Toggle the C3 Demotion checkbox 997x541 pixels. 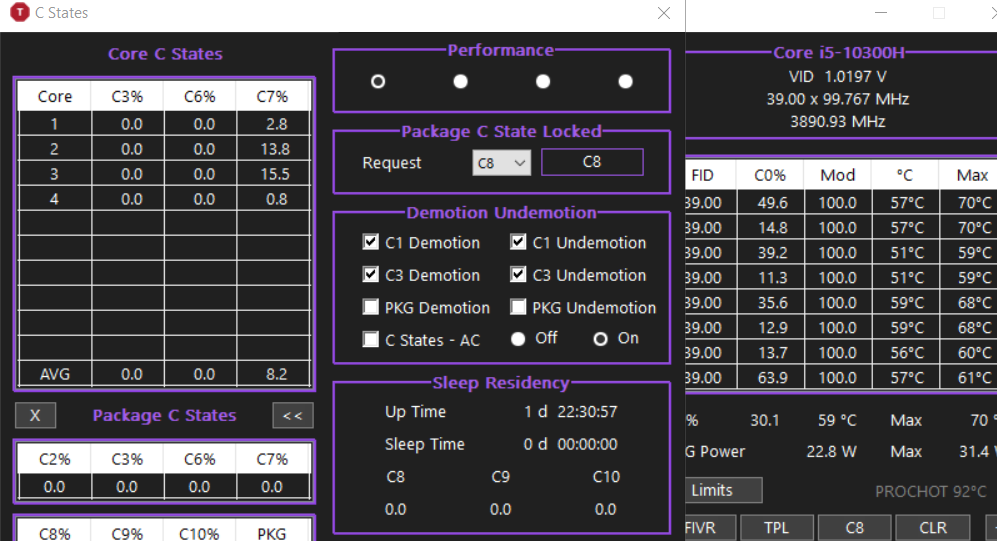pos(370,274)
